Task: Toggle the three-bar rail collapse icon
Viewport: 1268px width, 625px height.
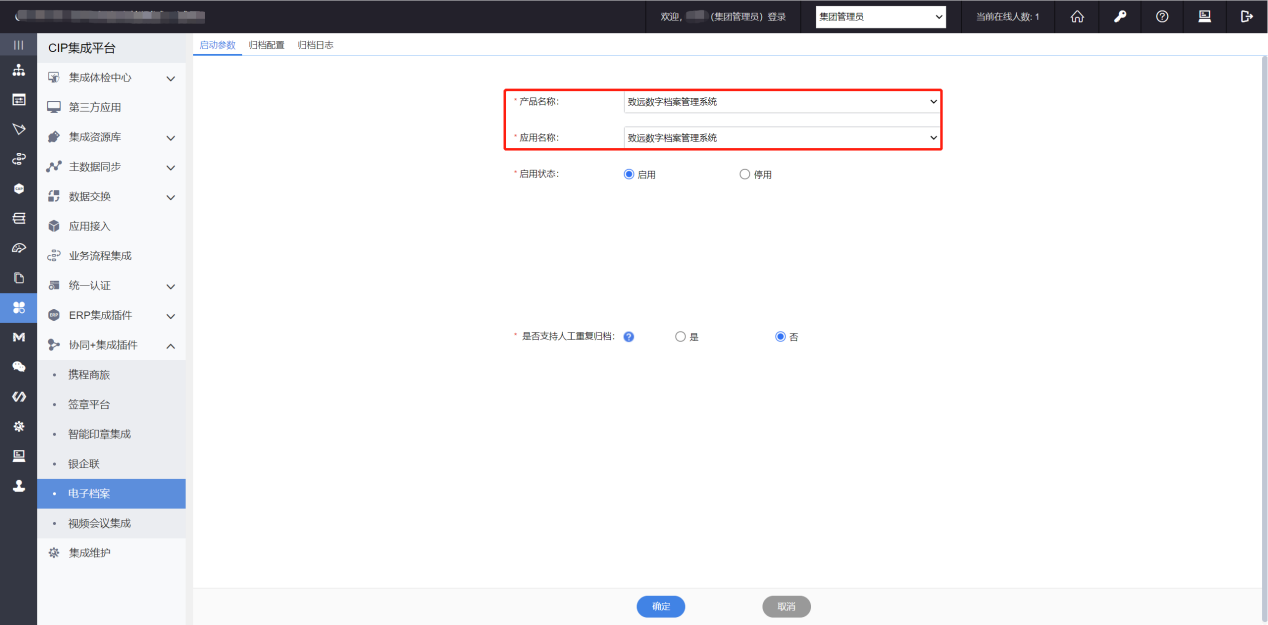Action: 18,45
